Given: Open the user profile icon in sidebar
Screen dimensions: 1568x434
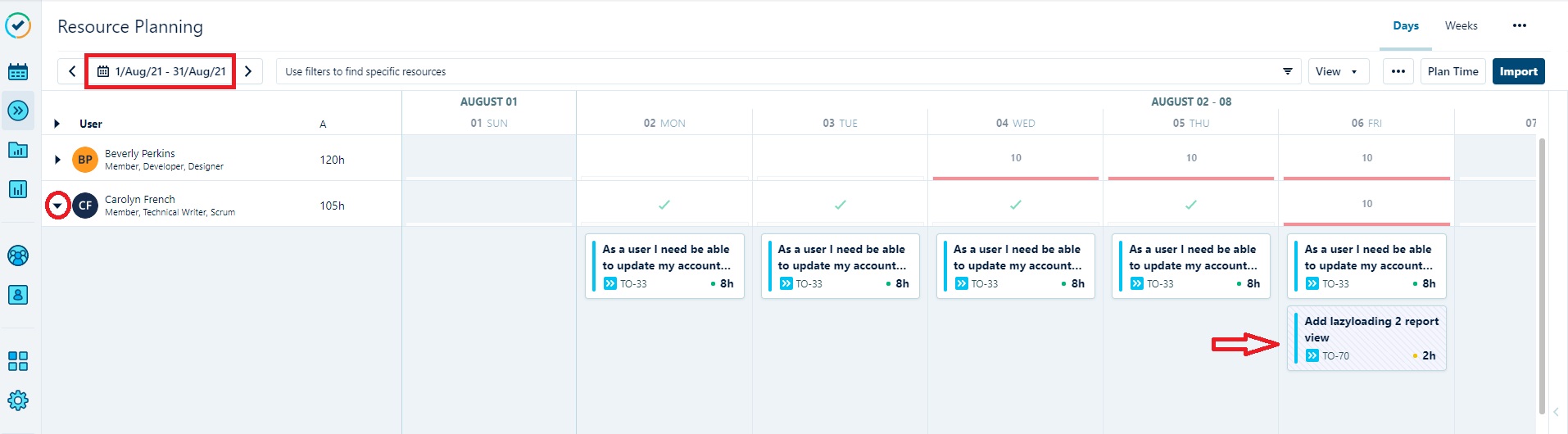Looking at the screenshot, I should click(18, 295).
